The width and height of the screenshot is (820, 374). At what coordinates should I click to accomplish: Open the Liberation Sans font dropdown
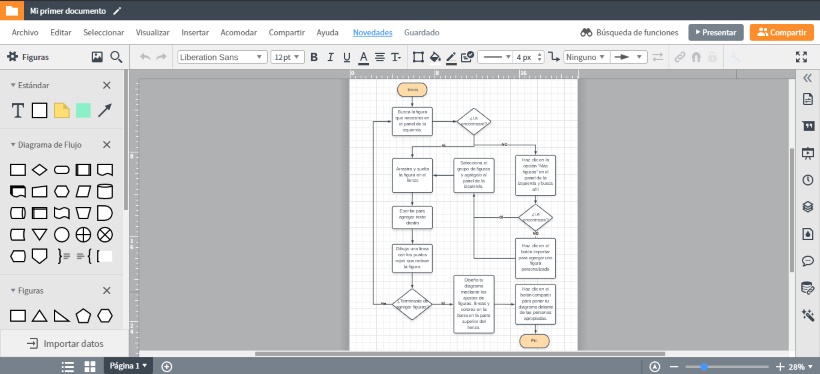222,57
